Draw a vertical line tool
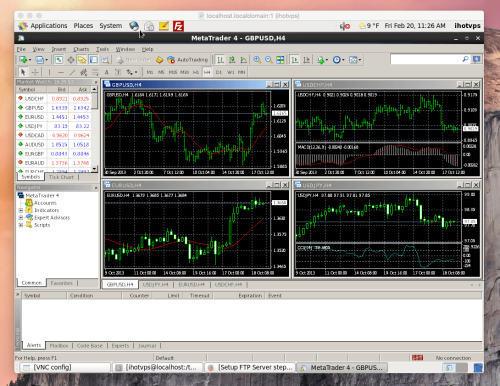500x386 pixels. 49,72
